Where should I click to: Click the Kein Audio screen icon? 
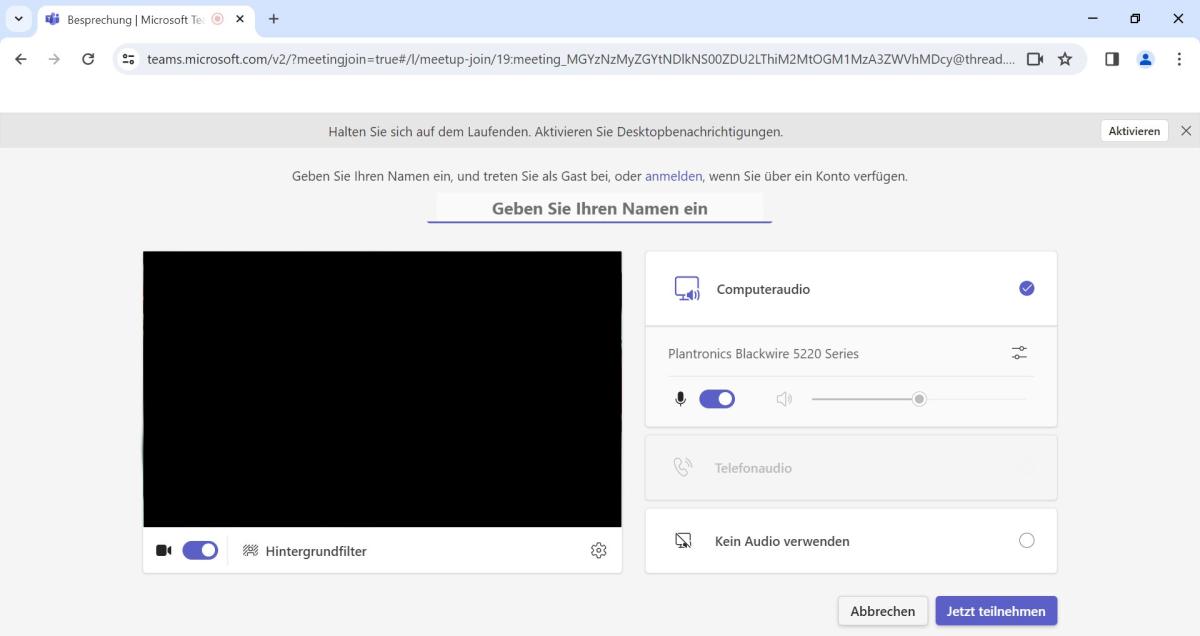(x=683, y=540)
